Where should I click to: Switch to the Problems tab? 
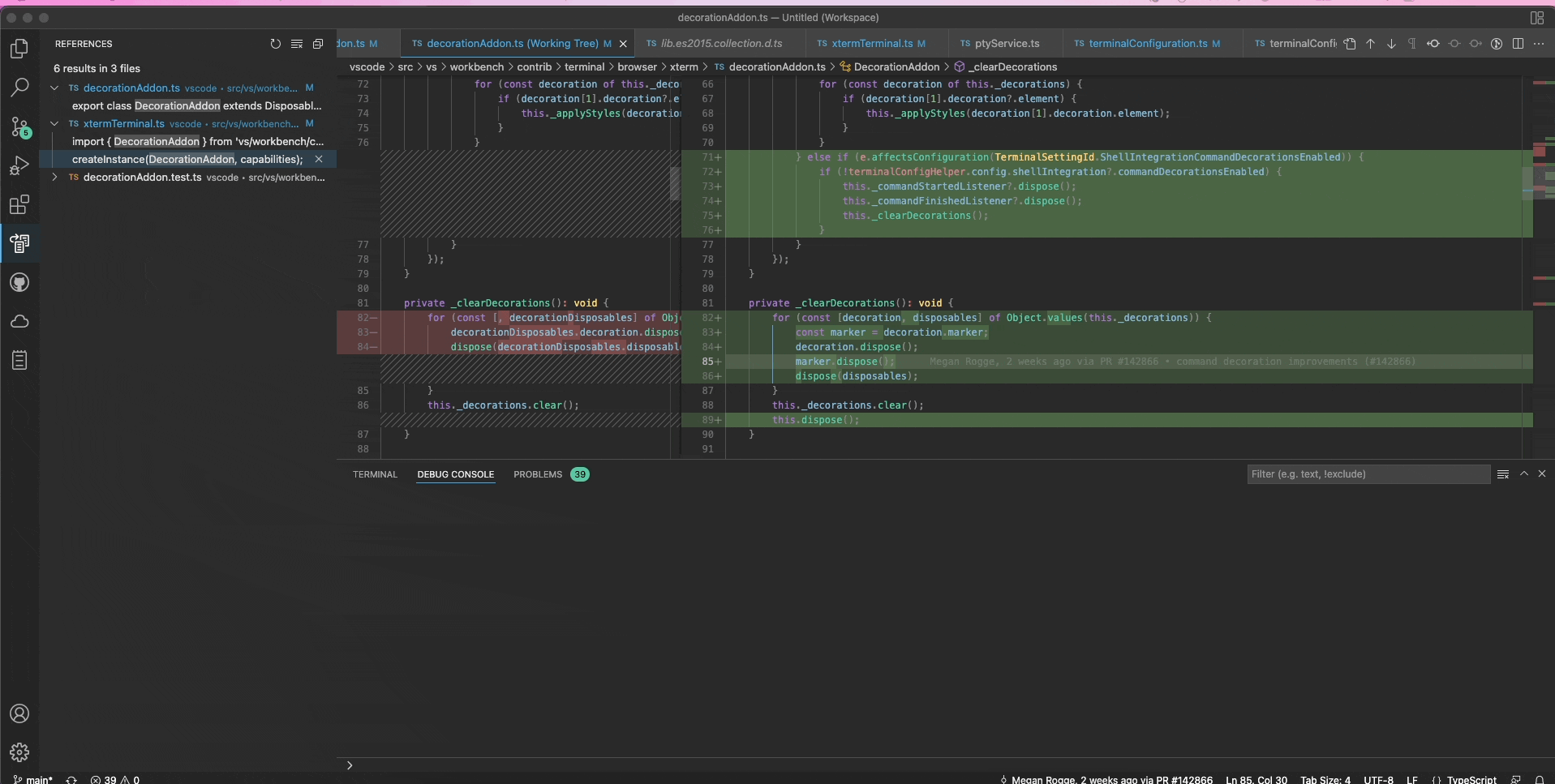coord(537,475)
